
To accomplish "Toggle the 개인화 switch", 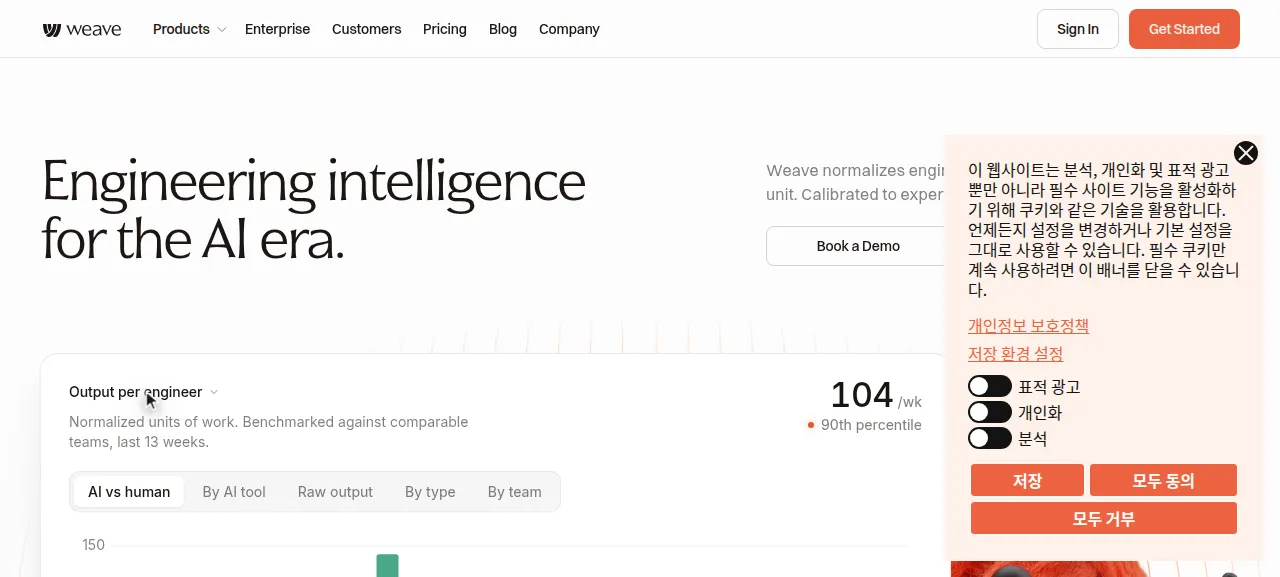I will point(990,412).
